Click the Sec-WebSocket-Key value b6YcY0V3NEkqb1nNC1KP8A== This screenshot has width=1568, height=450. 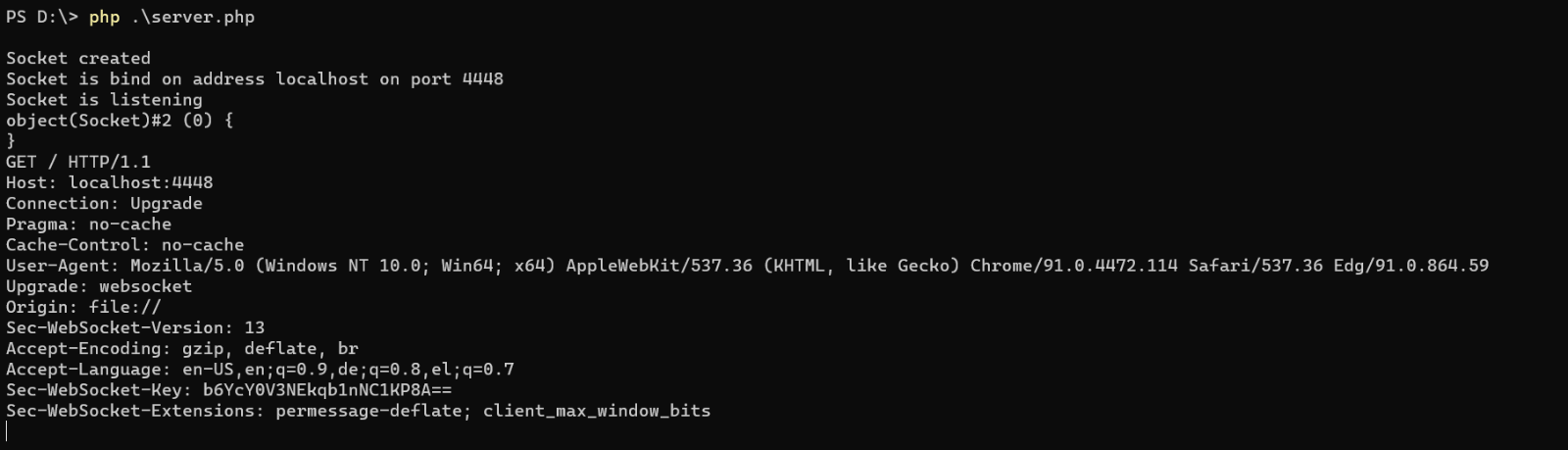click(327, 389)
